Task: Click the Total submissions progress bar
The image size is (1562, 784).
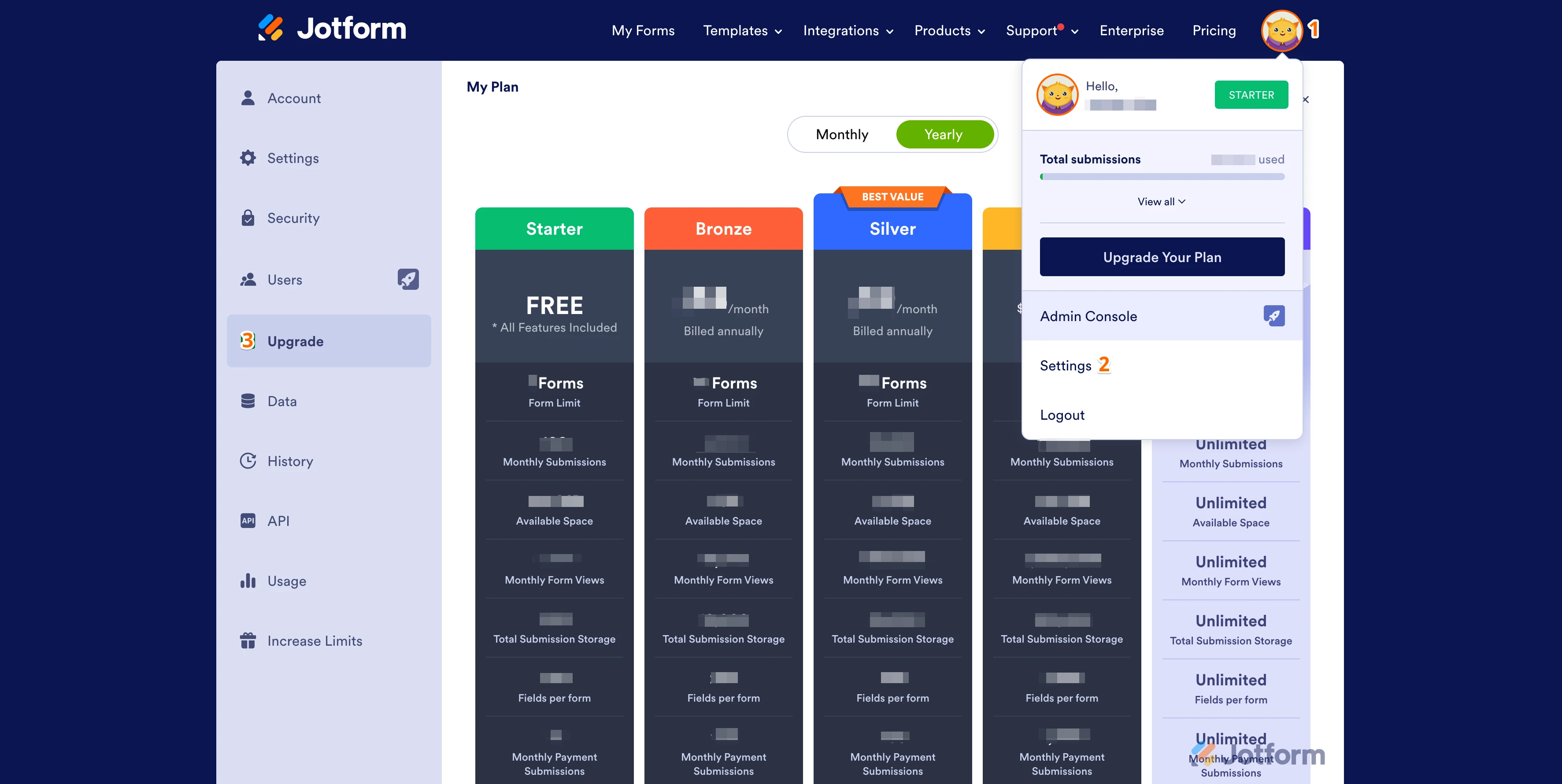Action: pos(1162,177)
